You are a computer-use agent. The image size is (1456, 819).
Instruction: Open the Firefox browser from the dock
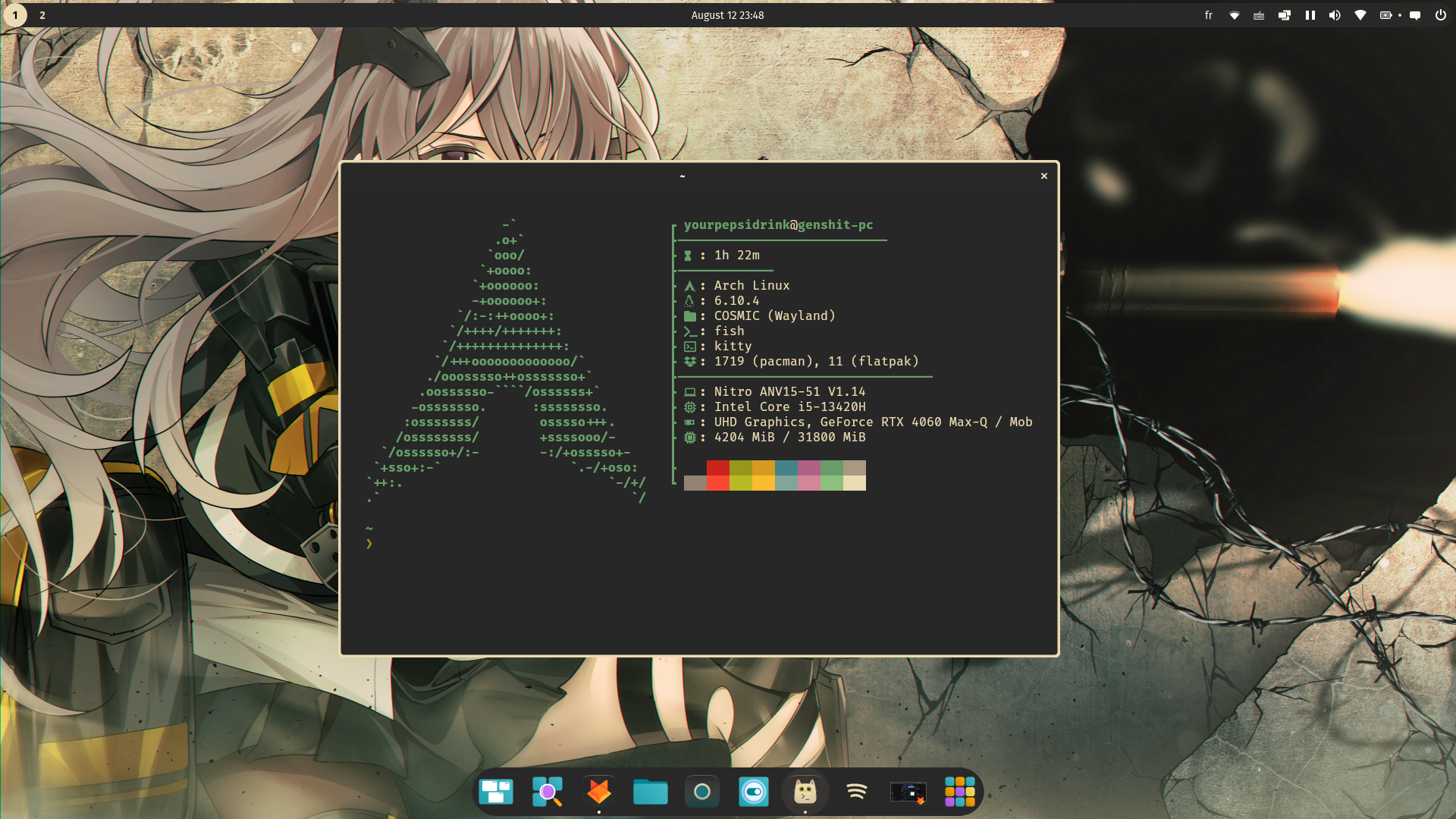pos(599,792)
